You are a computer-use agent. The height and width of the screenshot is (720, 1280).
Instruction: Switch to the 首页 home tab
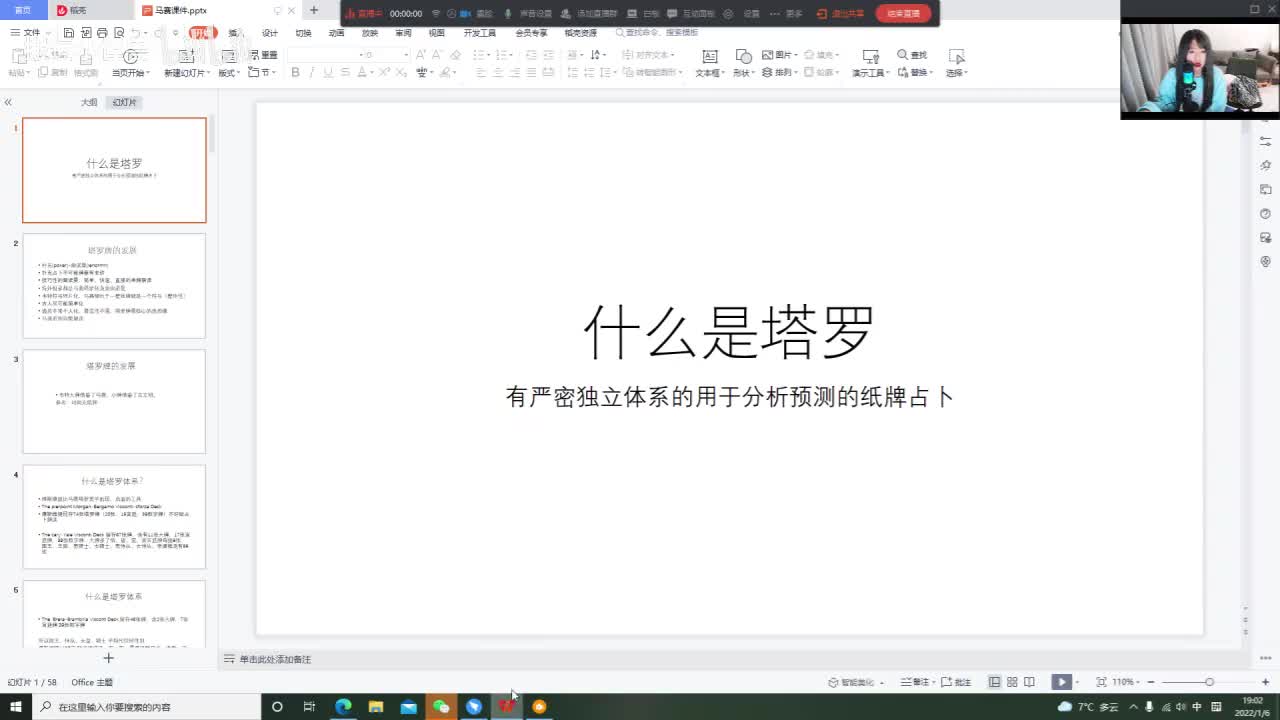(23, 10)
